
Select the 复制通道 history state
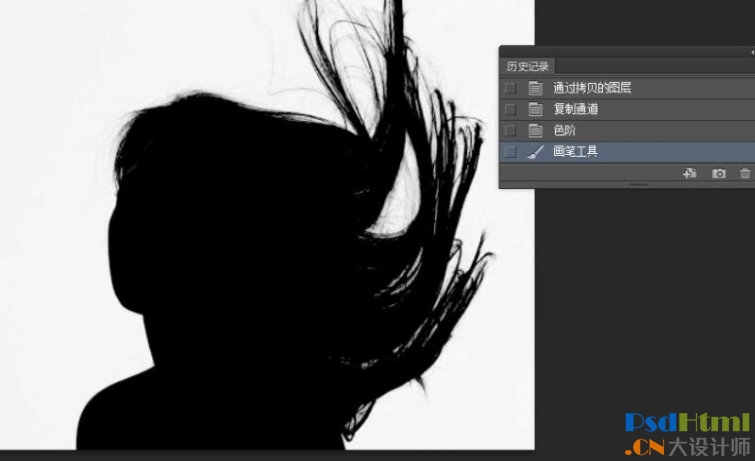click(x=576, y=109)
